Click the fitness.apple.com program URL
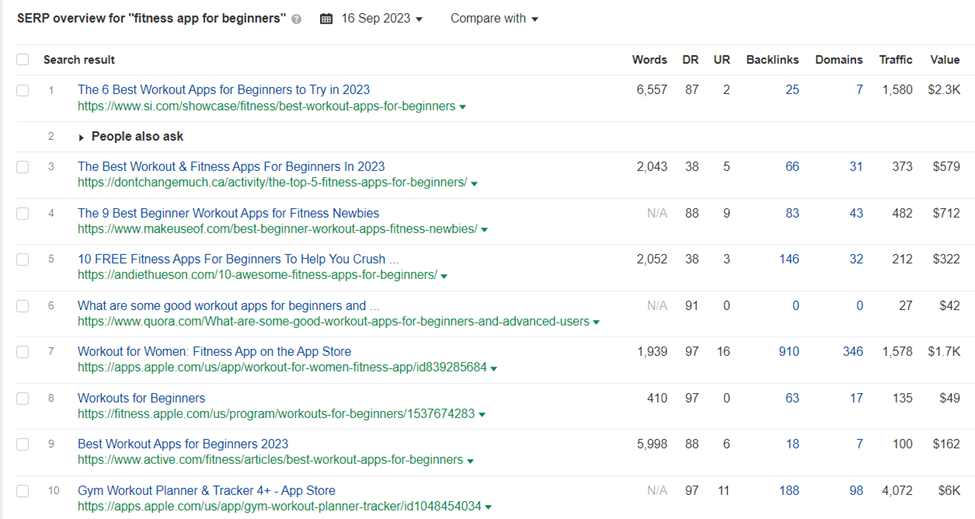The image size is (975, 519). [276, 414]
